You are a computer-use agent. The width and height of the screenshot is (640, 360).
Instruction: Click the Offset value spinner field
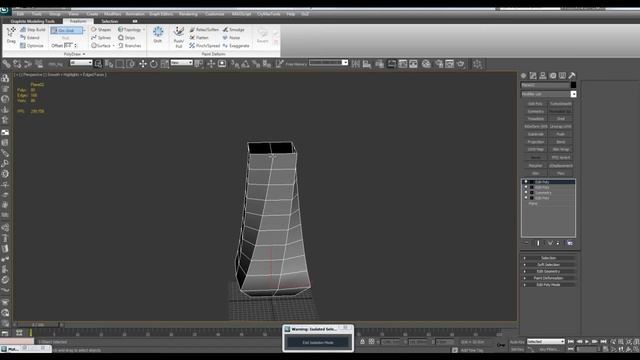69,46
